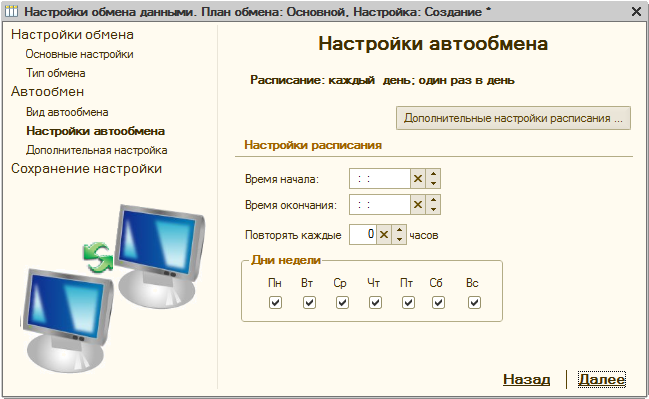Uncheck the Вс weekday checkbox
Image resolution: width=649 pixels, height=399 pixels.
[474, 303]
